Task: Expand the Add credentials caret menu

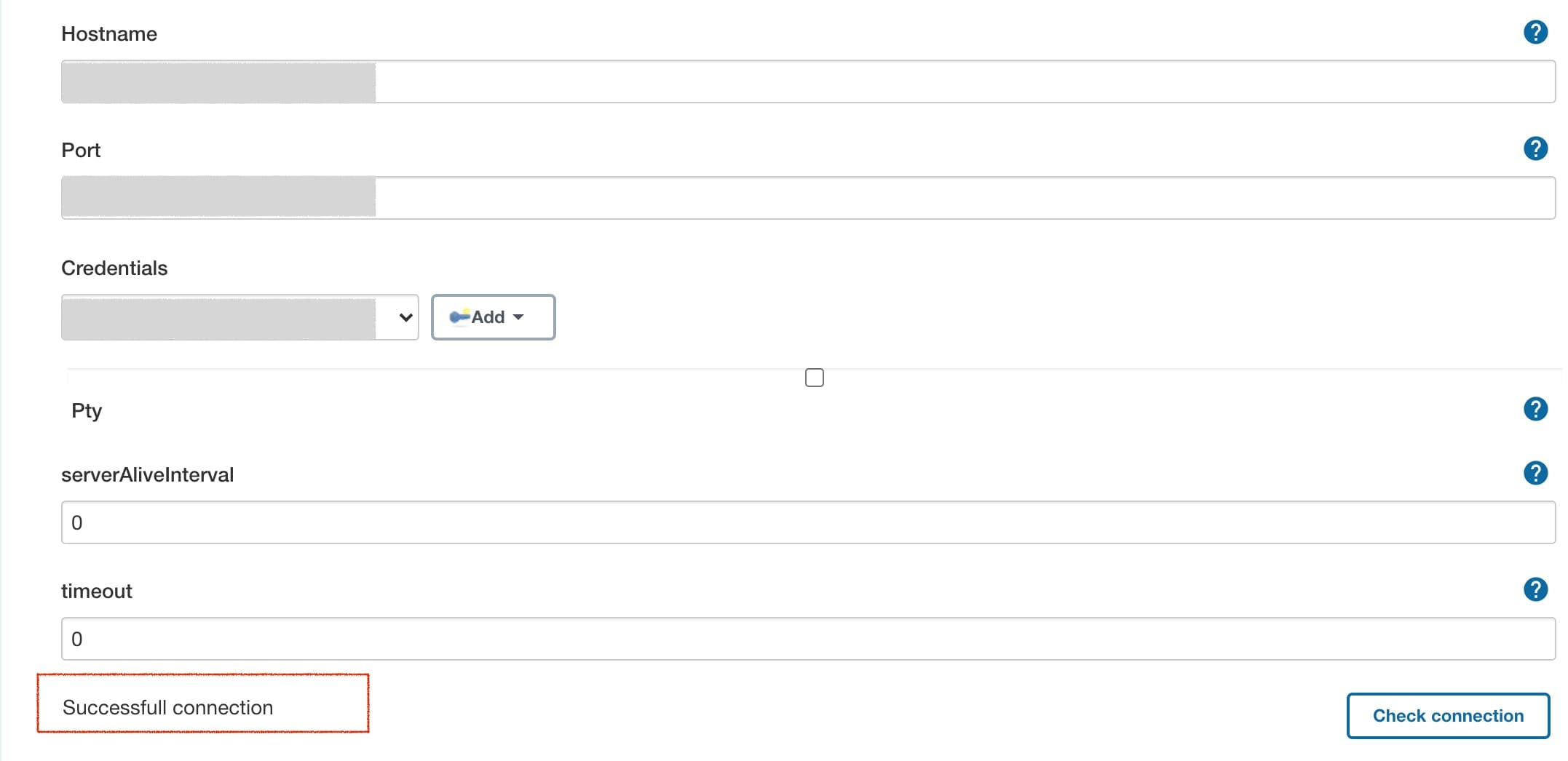Action: click(518, 317)
